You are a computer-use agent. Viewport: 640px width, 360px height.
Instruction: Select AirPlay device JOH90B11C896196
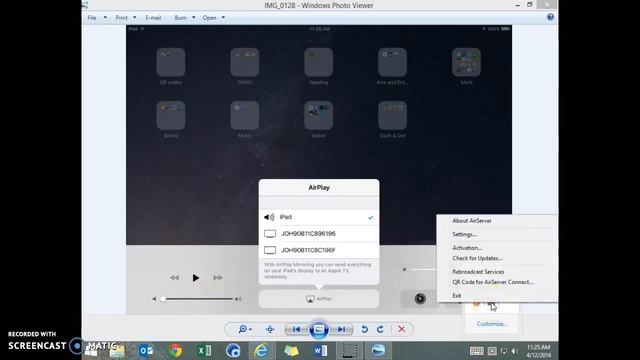tap(319, 233)
